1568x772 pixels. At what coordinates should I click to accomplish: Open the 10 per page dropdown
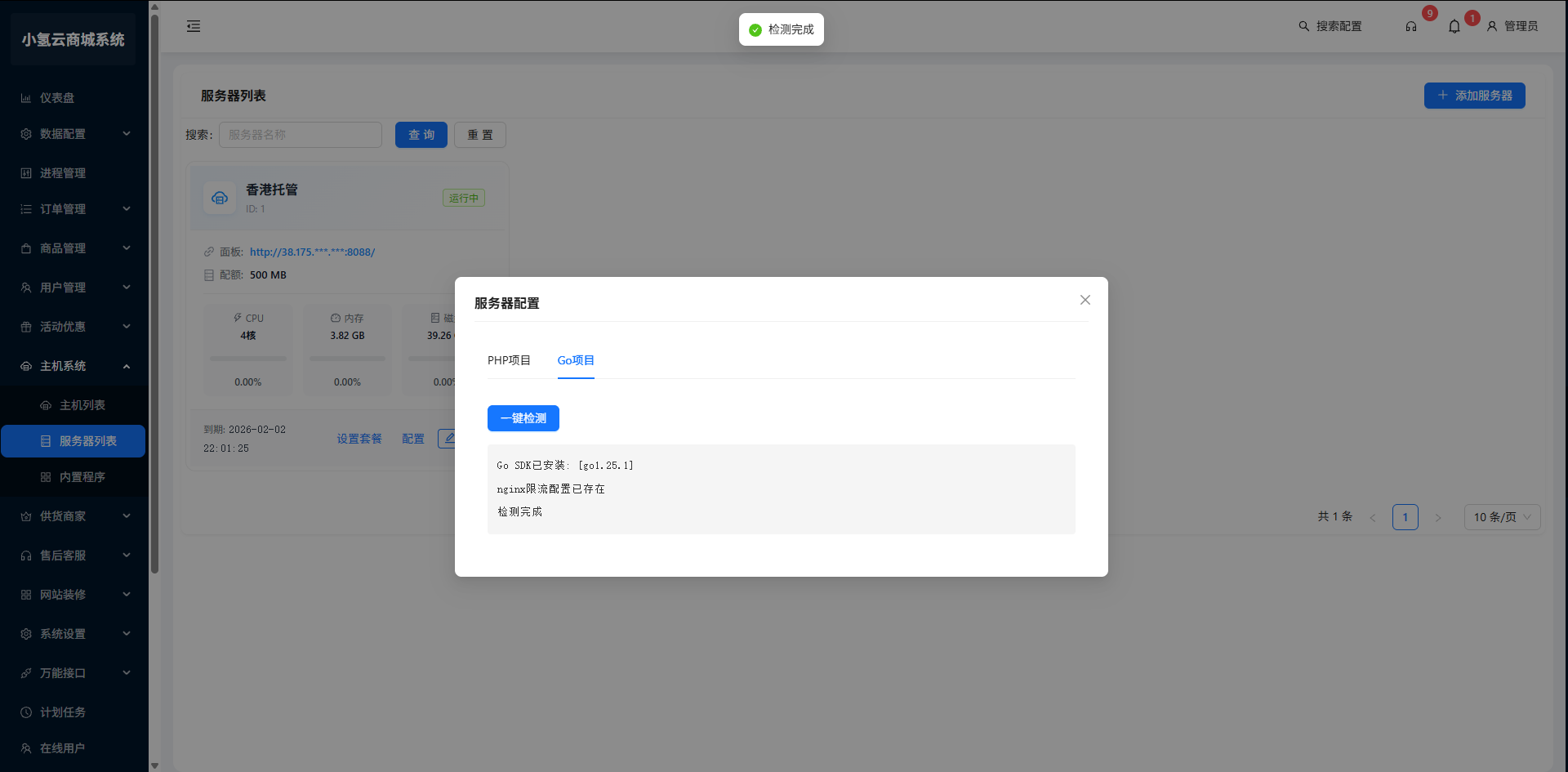(1502, 517)
